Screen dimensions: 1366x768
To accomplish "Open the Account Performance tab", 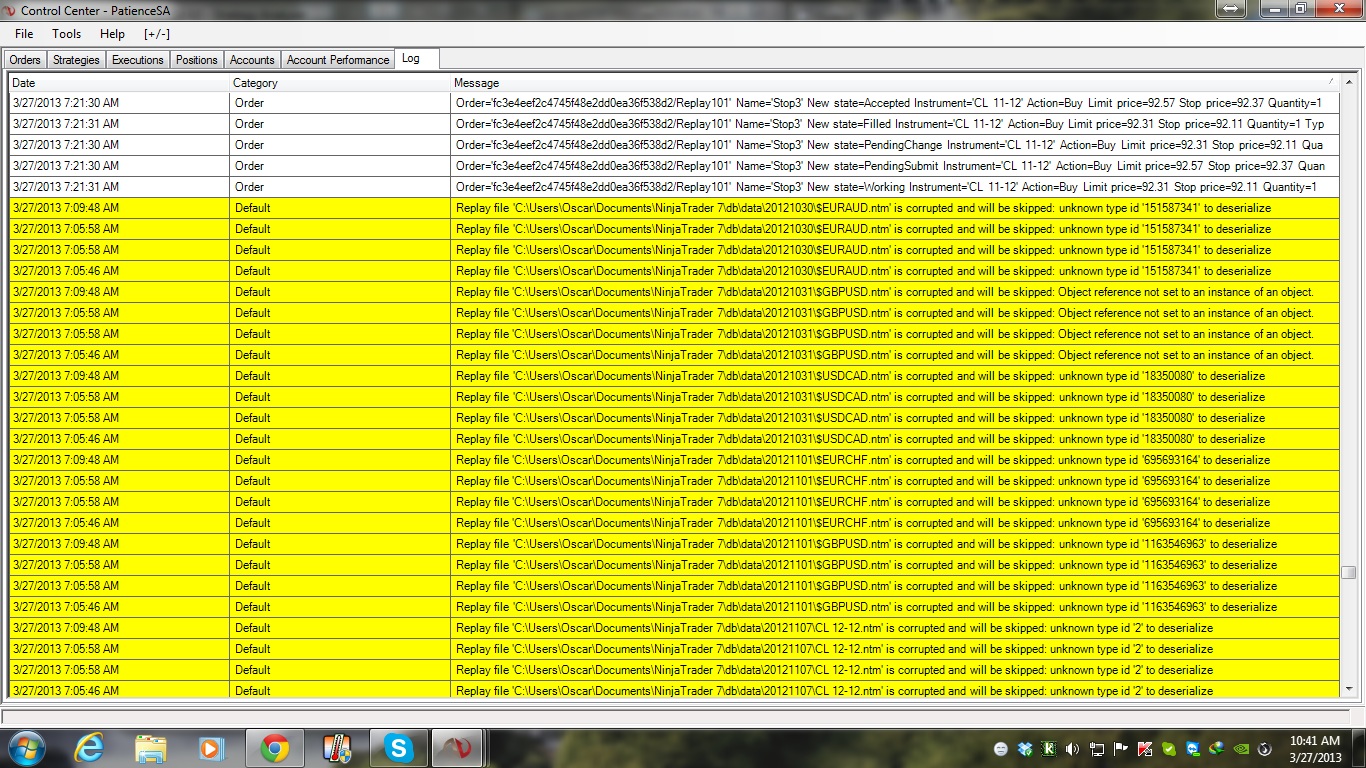I will [338, 60].
